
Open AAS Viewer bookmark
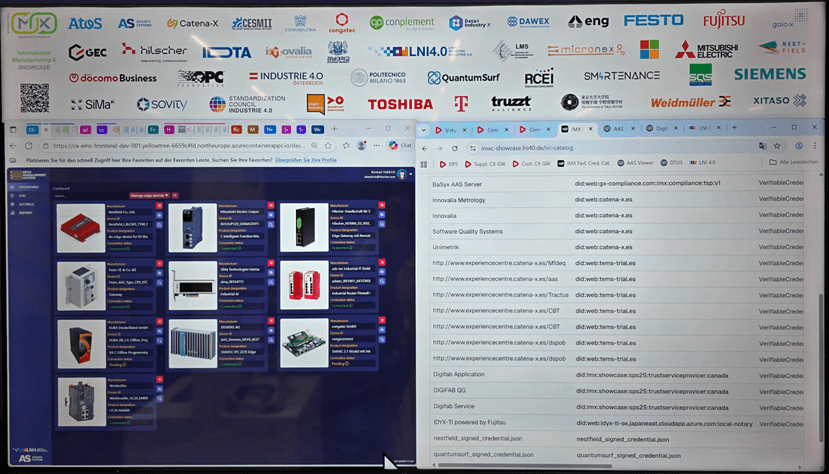click(x=635, y=163)
